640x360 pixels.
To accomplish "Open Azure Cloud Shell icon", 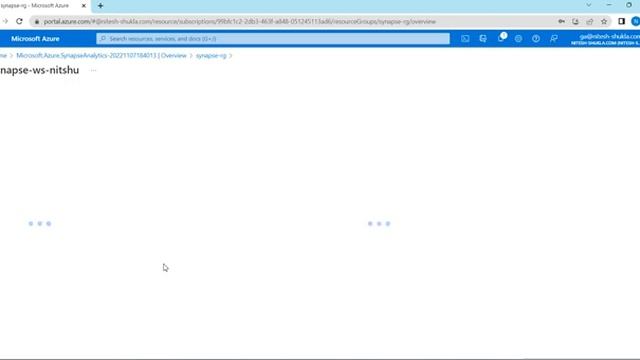I will point(465,39).
